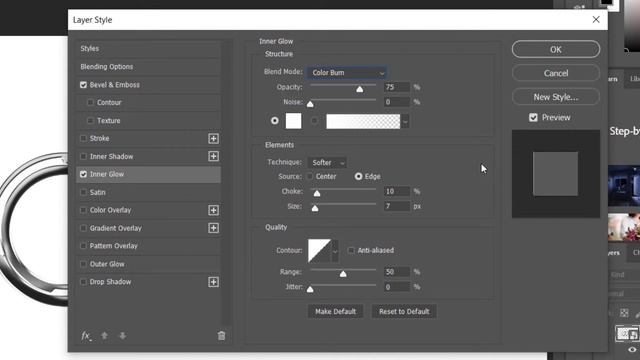This screenshot has height=360, width=640.
Task: Enable the Stroke effect checkbox
Action: click(83, 138)
